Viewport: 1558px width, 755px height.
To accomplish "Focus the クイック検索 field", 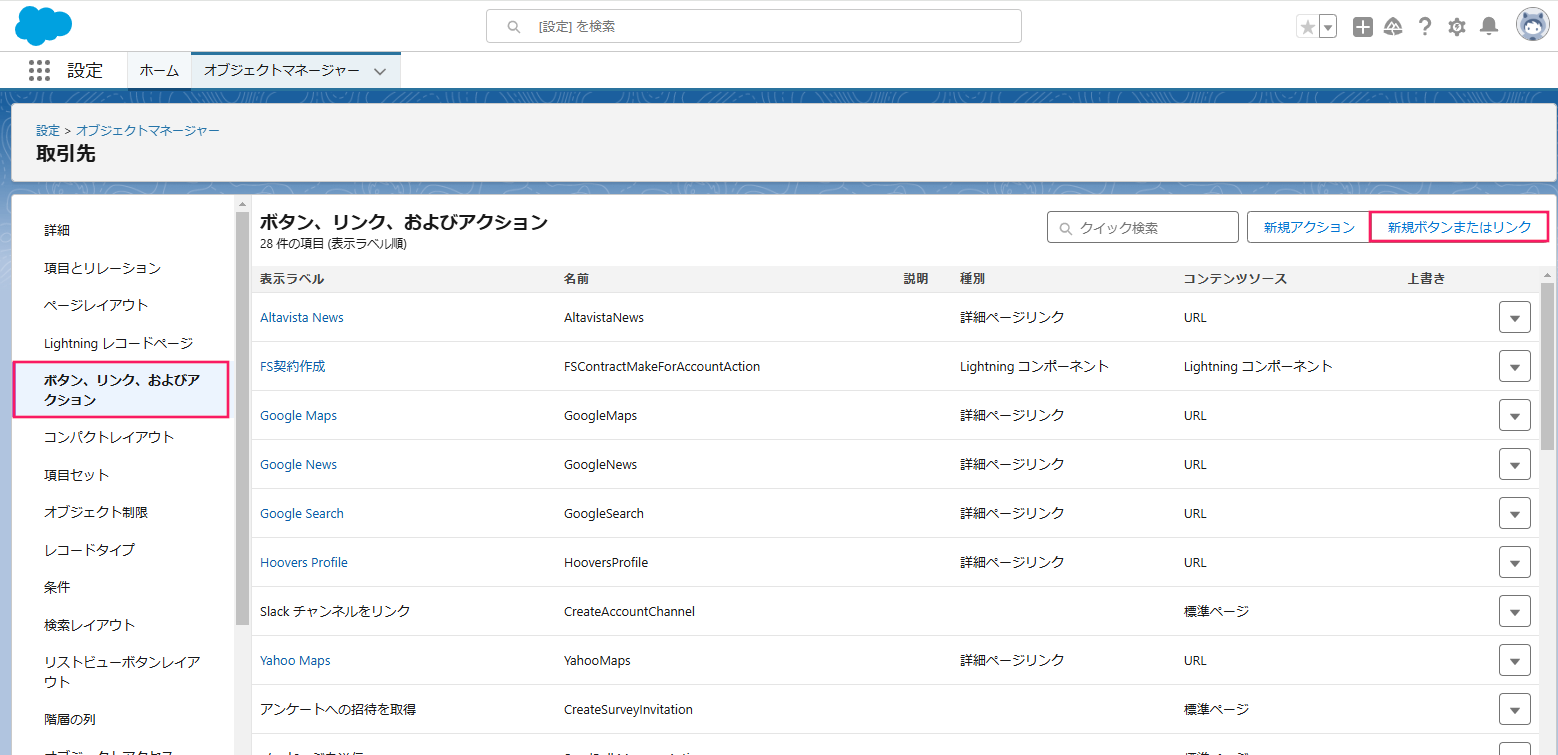I will [1143, 227].
